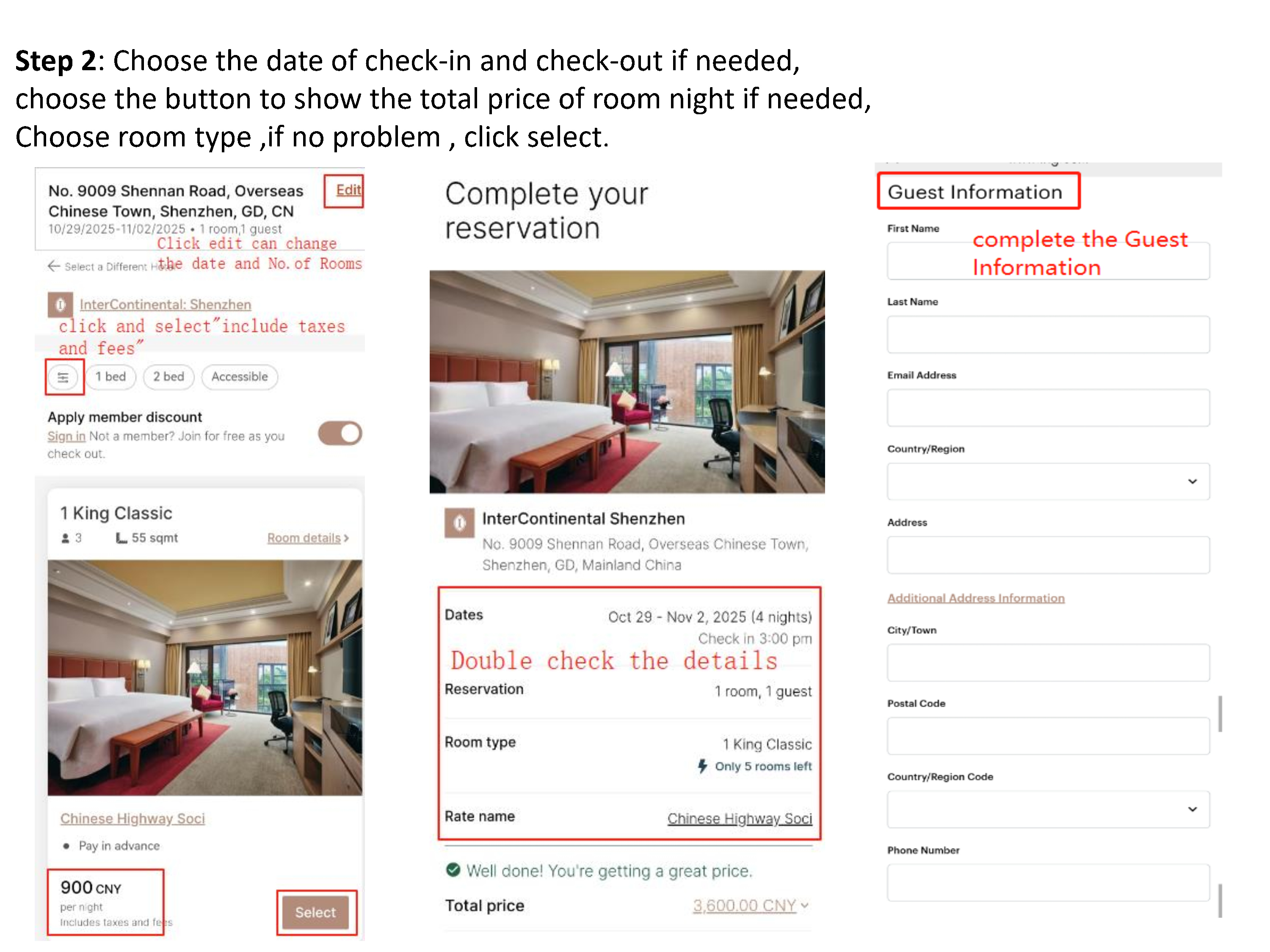Click the First Name input field
The width and height of the screenshot is (1270, 952).
(x=1048, y=261)
